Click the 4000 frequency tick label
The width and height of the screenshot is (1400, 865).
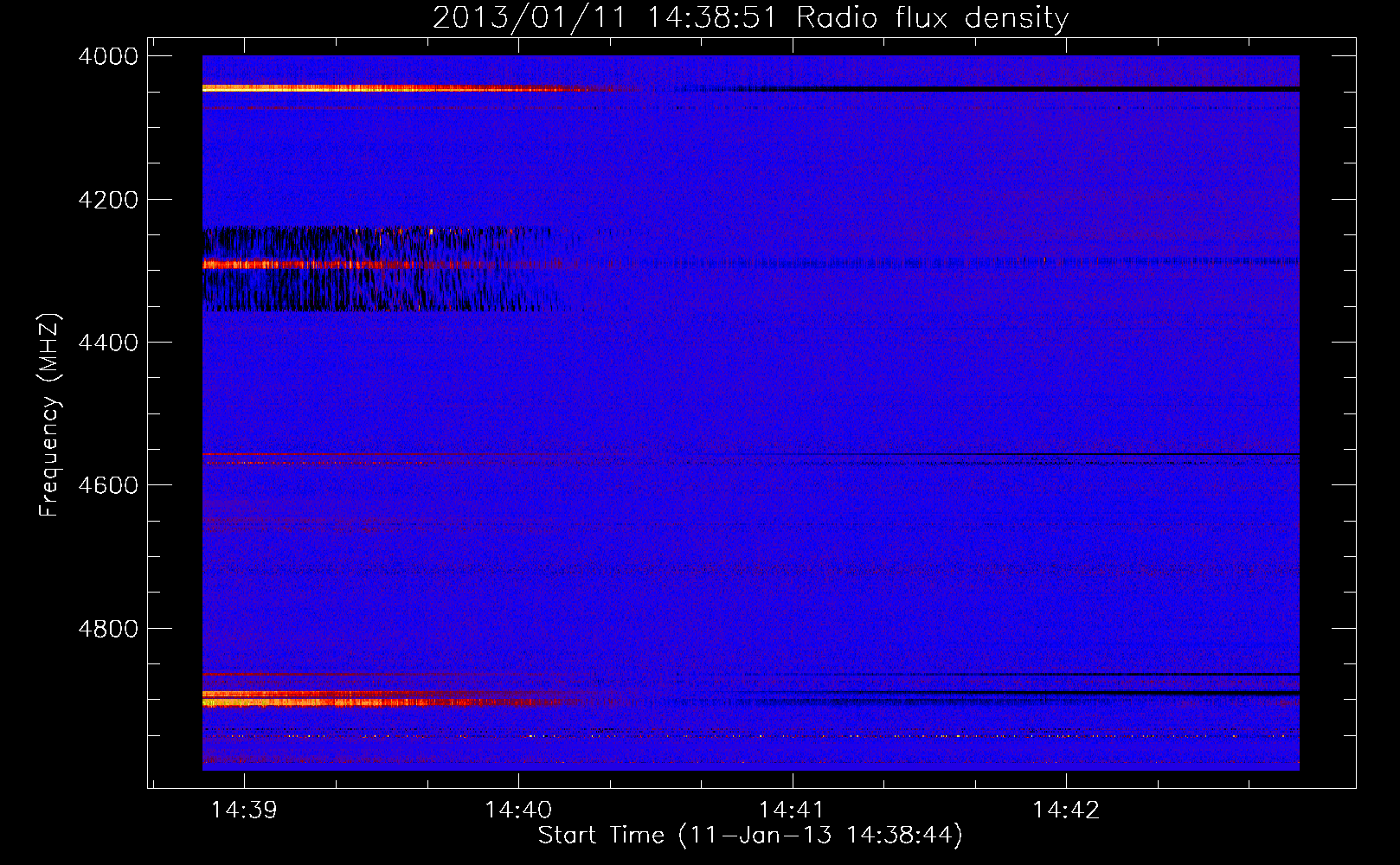(108, 56)
